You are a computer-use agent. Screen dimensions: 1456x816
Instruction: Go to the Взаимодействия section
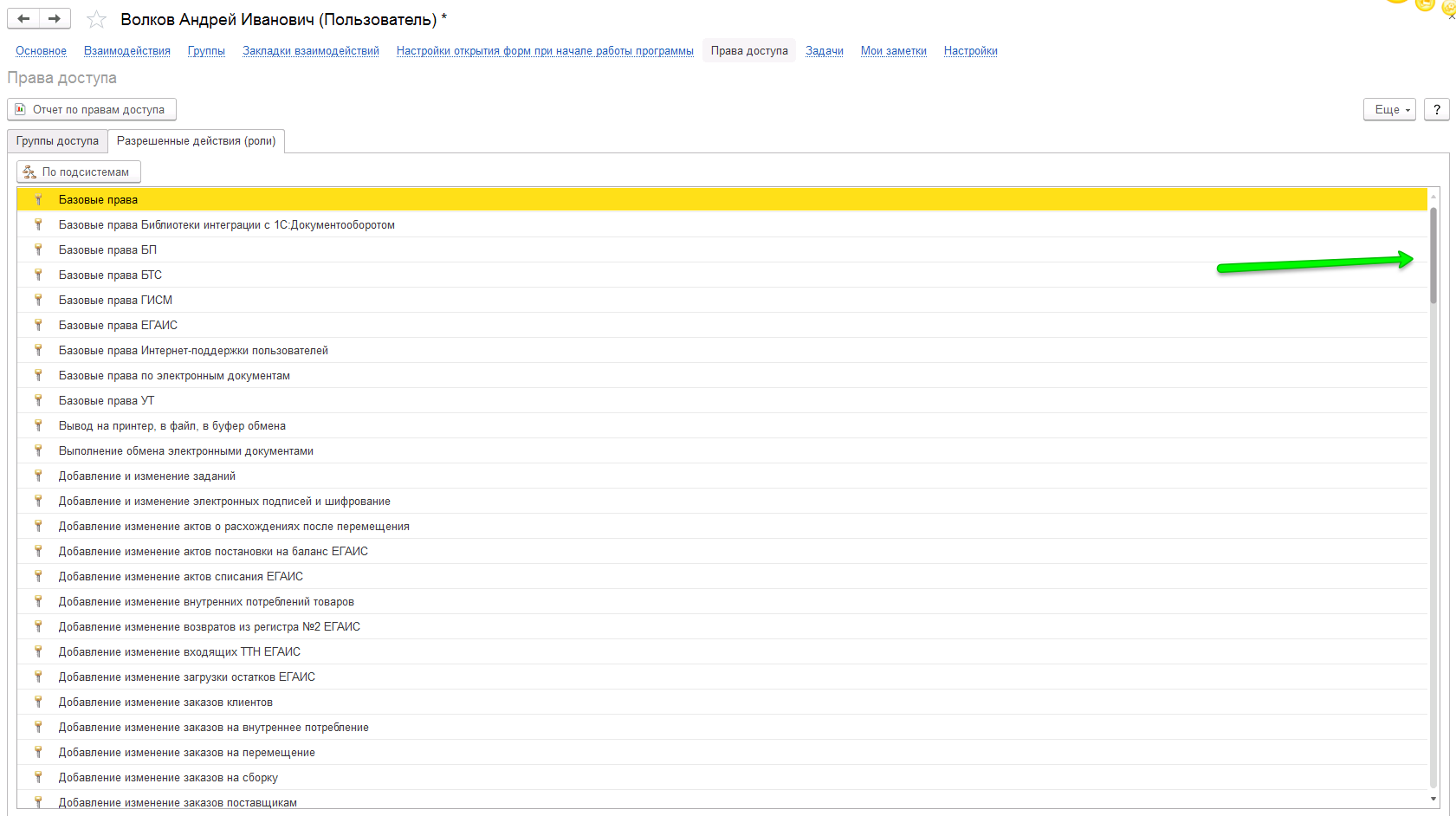tap(126, 51)
